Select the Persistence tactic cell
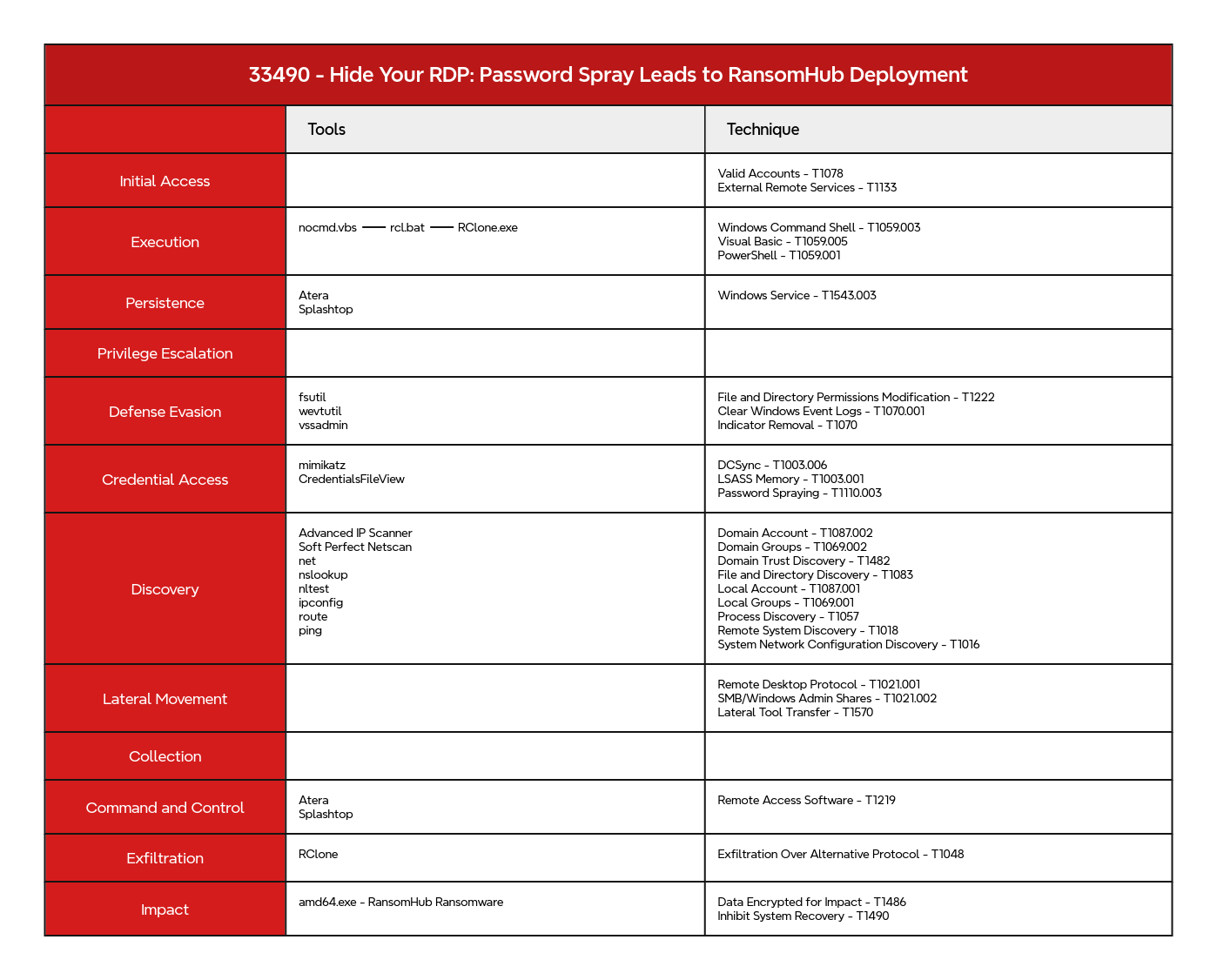This screenshot has height=980, width=1217. (165, 303)
